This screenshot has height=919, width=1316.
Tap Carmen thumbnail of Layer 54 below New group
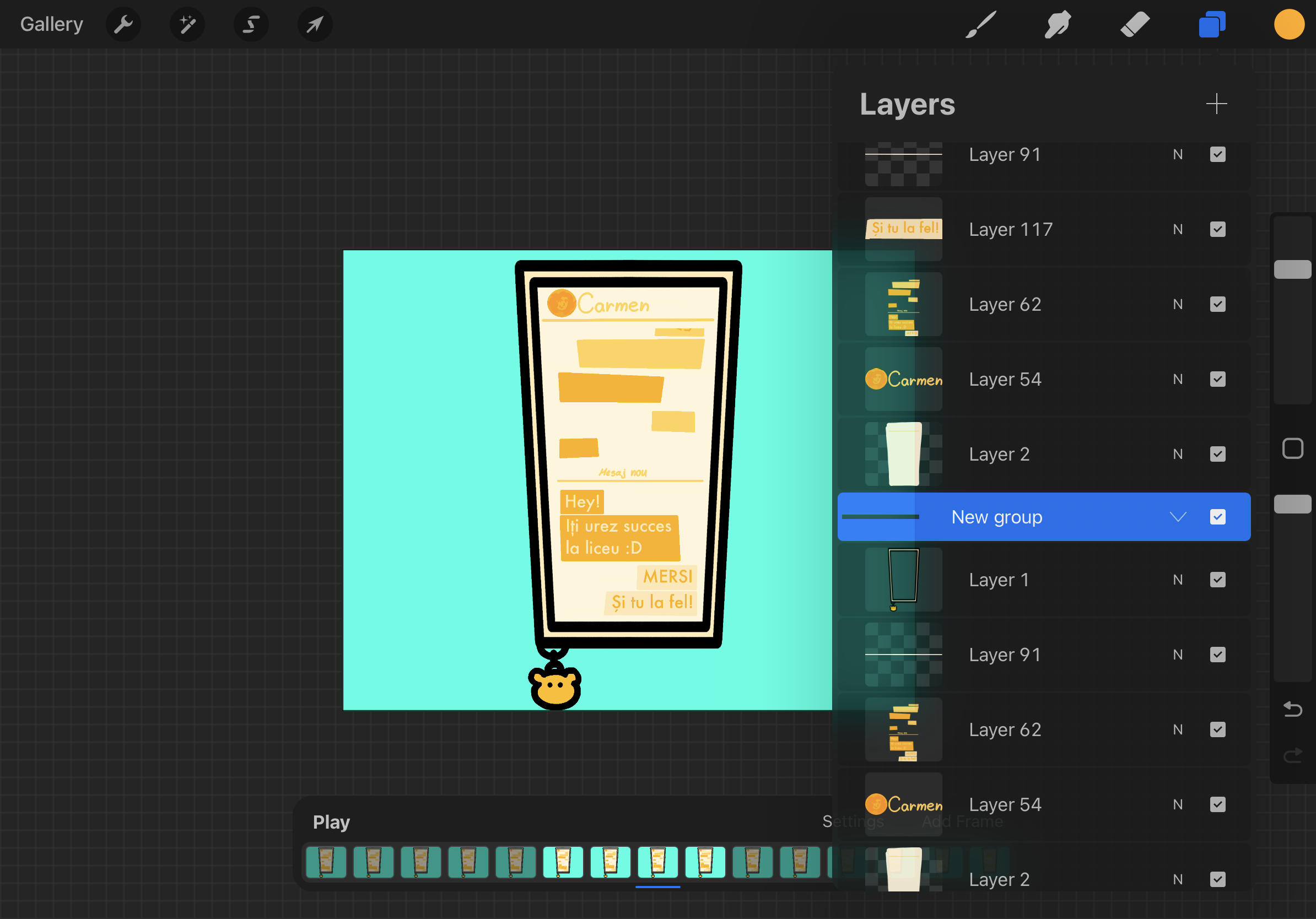(903, 804)
